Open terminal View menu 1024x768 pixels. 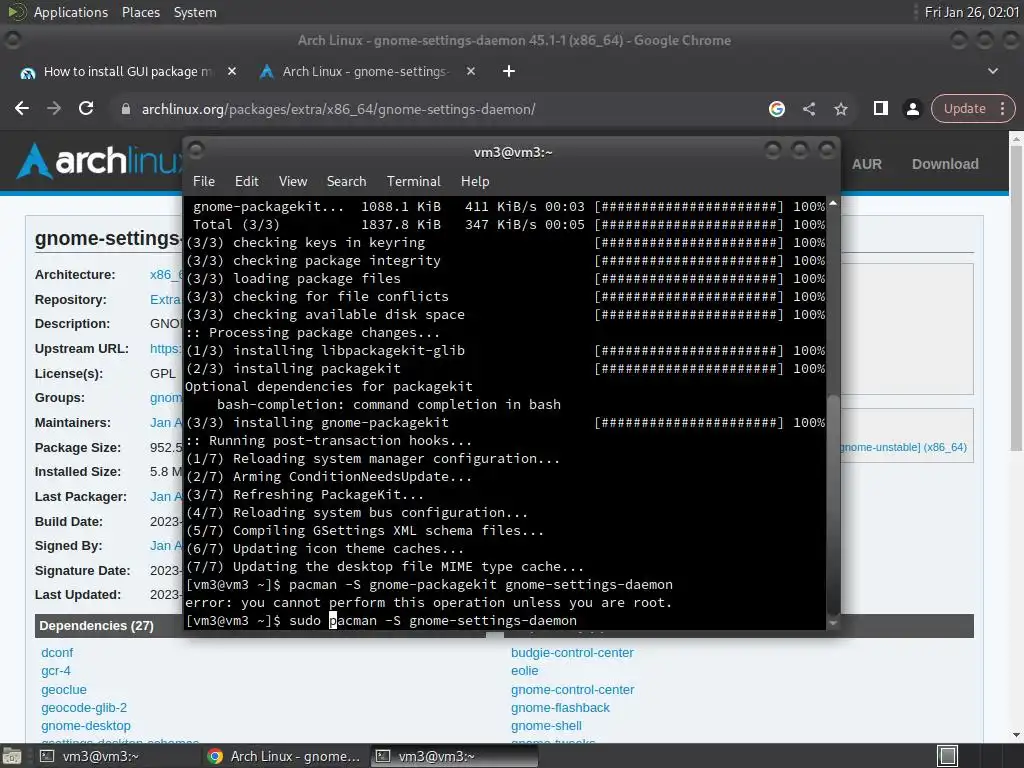pyautogui.click(x=293, y=181)
